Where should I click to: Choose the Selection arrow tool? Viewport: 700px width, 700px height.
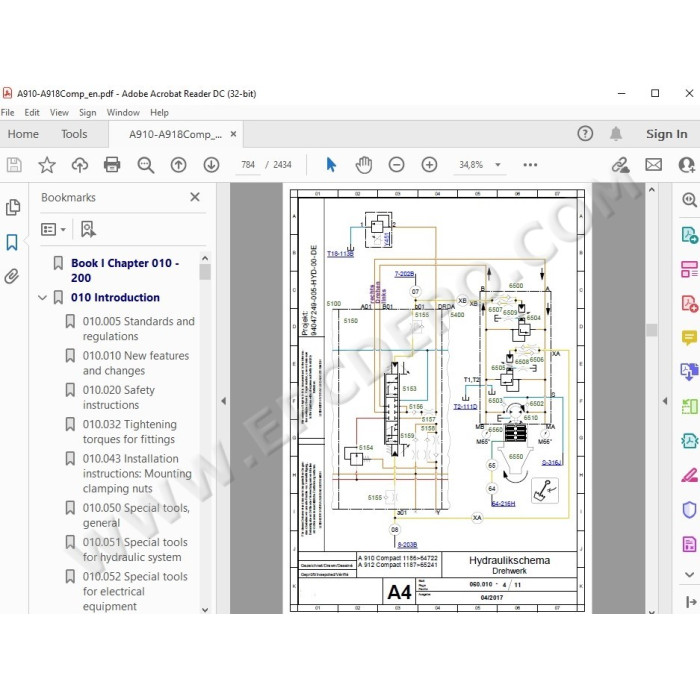click(x=331, y=165)
